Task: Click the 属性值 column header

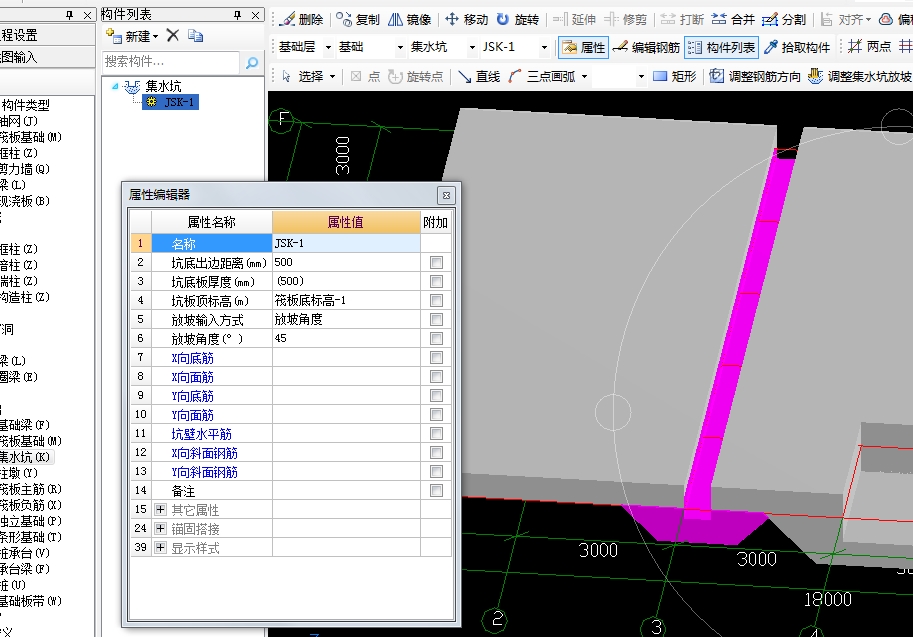Action: [x=346, y=222]
